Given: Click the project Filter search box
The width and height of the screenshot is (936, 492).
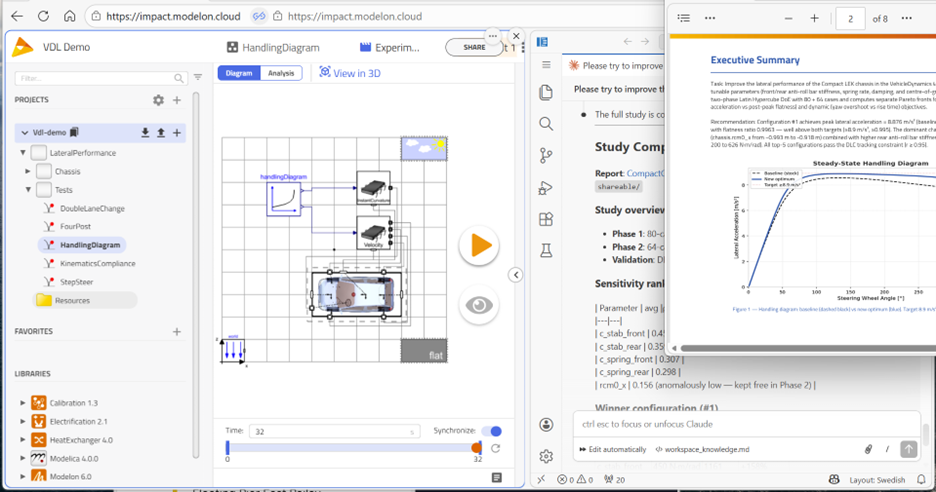Looking at the screenshot, I should pyautogui.click(x=100, y=78).
